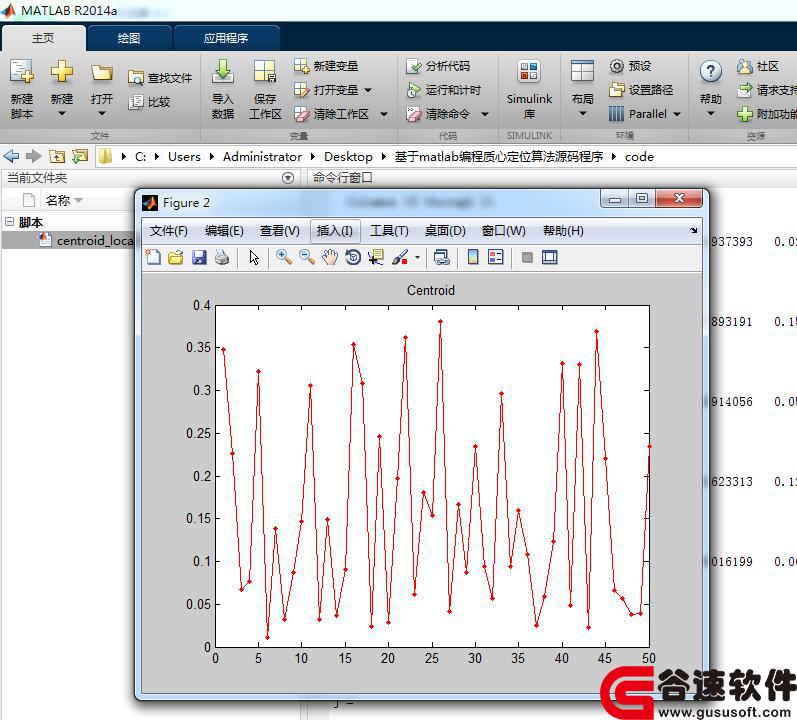
Task: Save the figure with the floppy icon
Action: point(199,257)
